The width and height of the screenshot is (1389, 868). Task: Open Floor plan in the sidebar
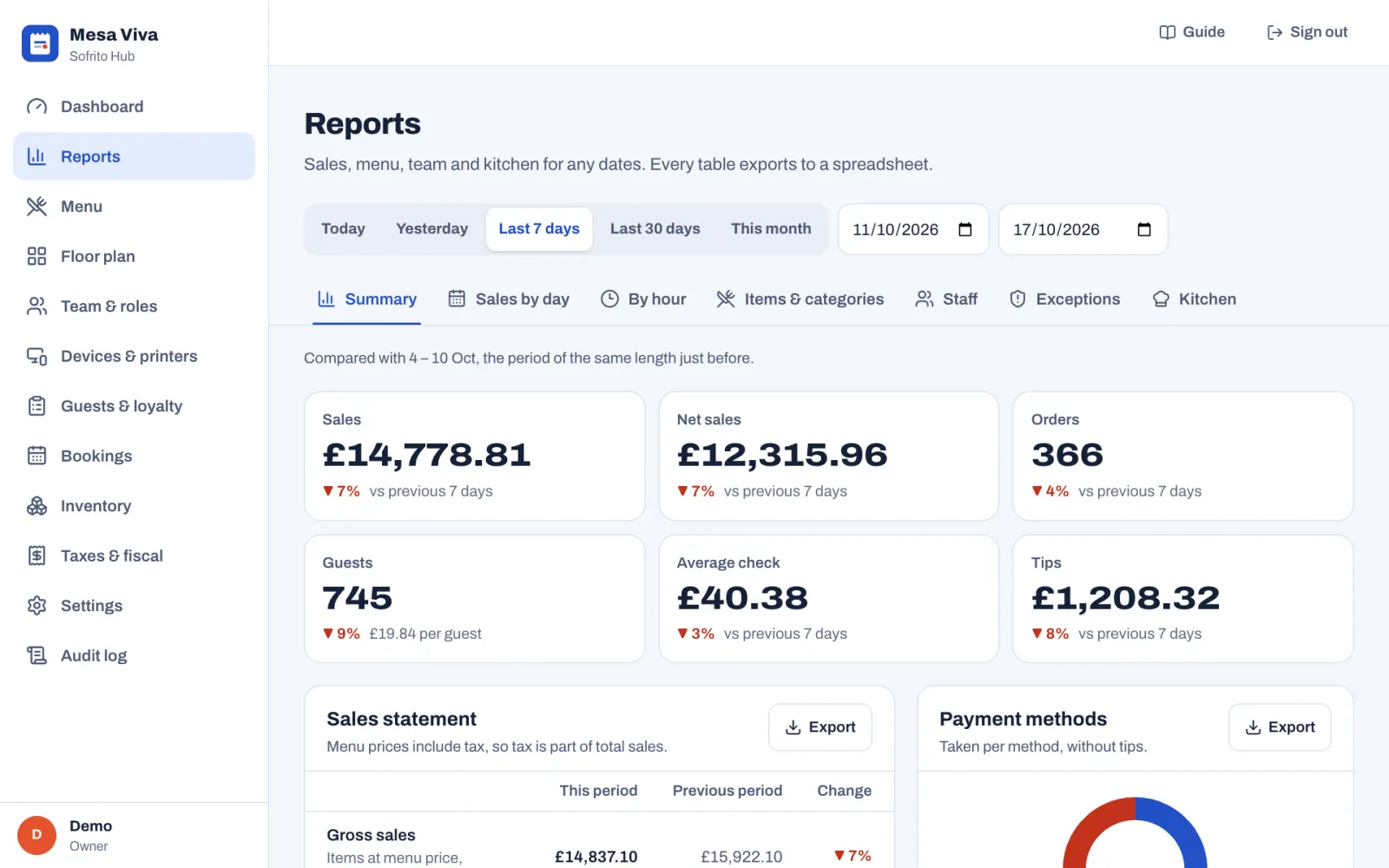pyautogui.click(x=134, y=256)
